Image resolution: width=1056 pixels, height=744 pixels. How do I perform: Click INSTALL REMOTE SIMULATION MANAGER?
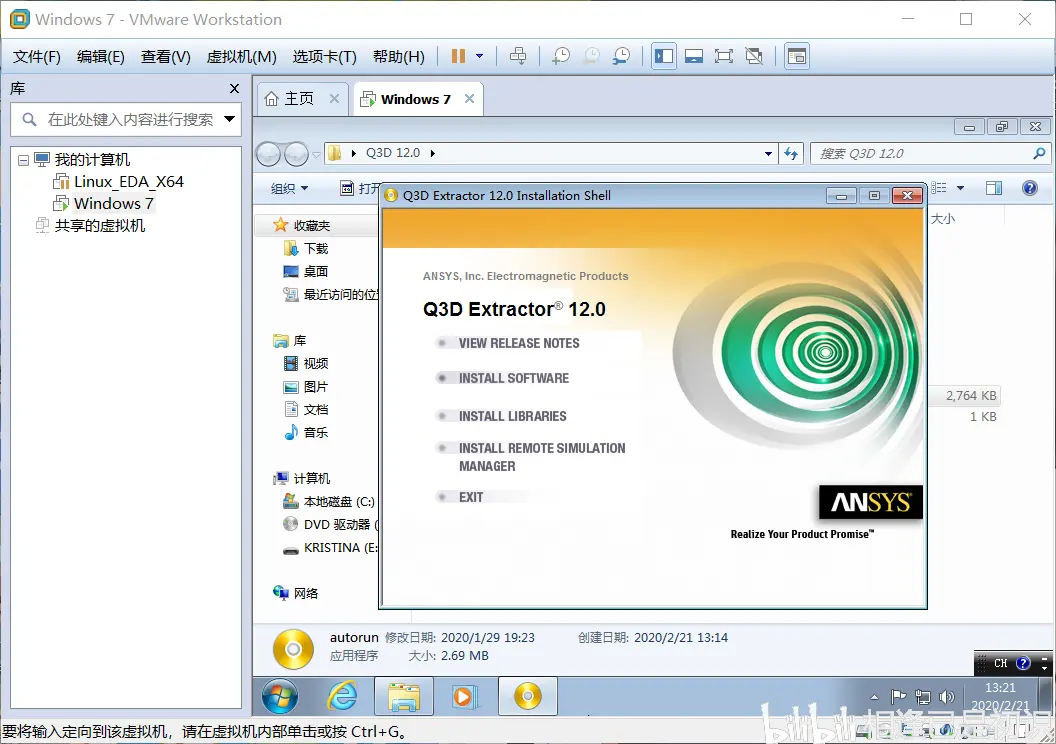coord(542,457)
